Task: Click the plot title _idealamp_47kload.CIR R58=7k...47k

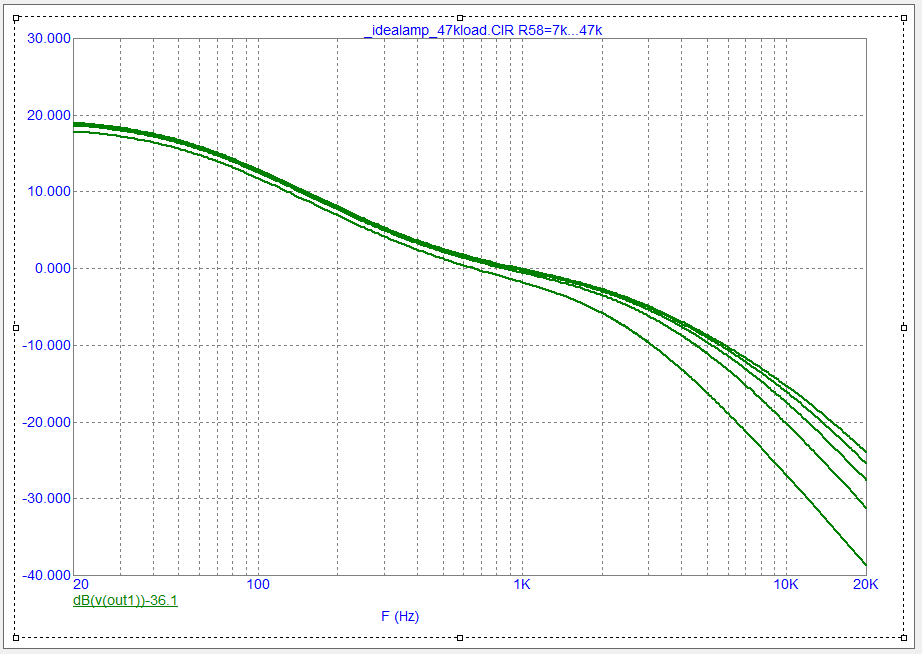Action: coord(483,31)
